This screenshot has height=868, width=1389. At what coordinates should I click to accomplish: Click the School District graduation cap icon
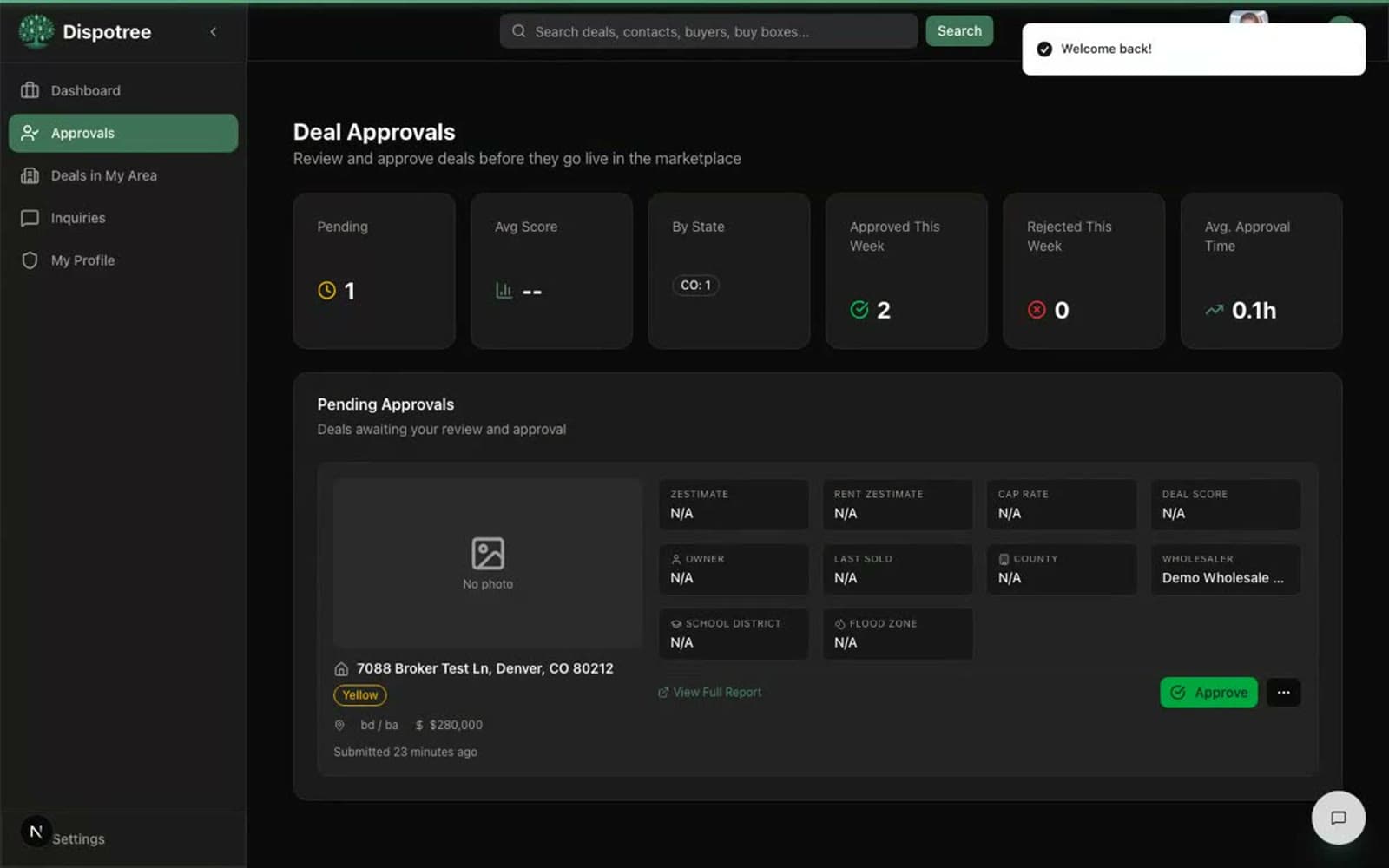(x=676, y=624)
